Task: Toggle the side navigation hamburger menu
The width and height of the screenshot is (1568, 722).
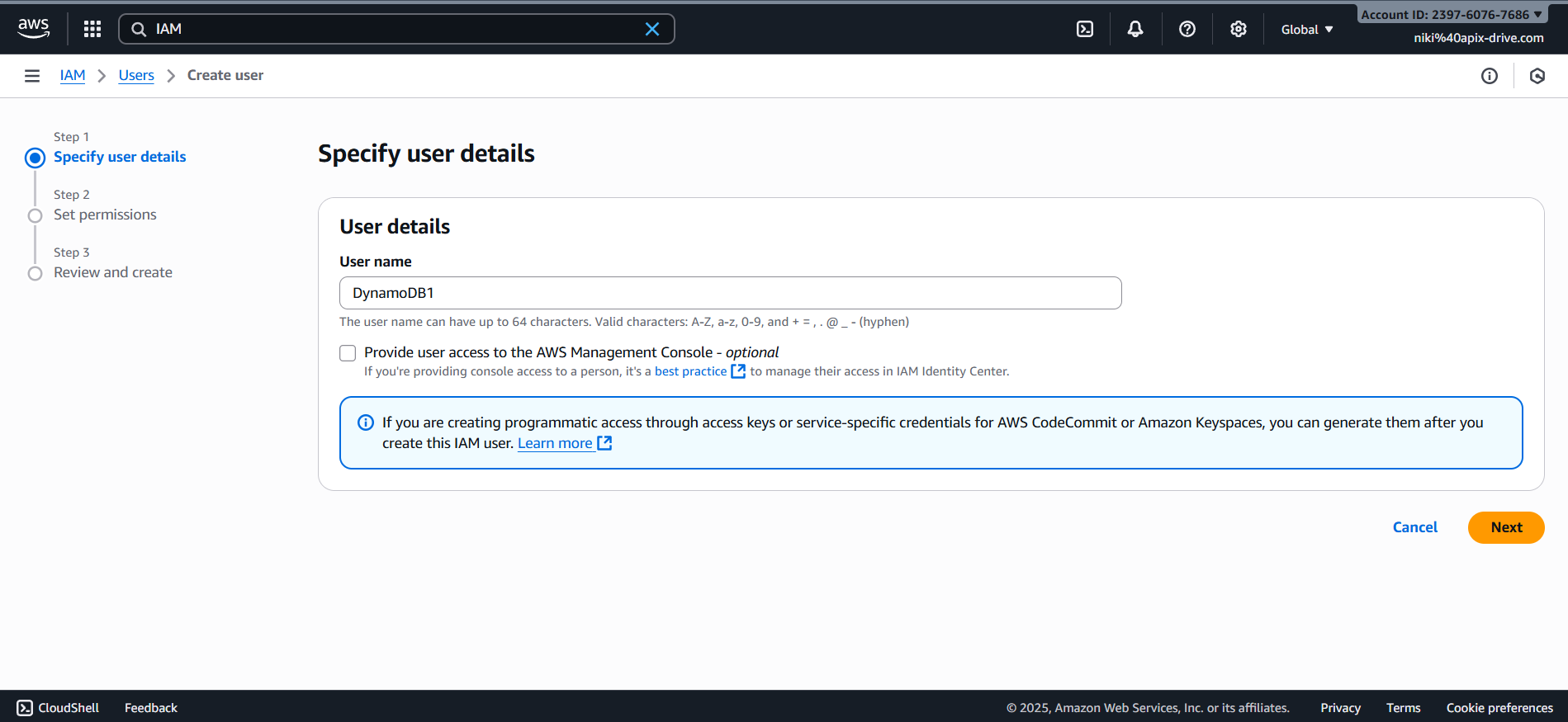Action: pos(32,76)
